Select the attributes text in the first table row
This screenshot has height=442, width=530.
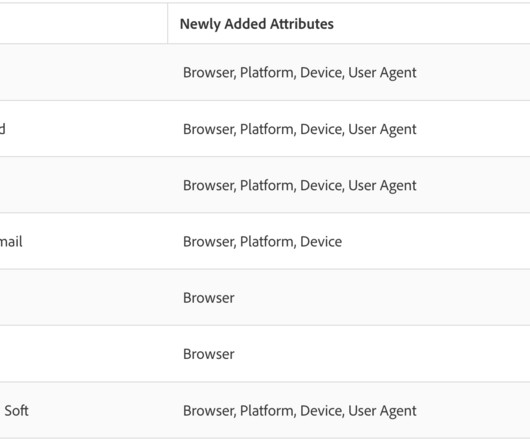click(x=299, y=73)
